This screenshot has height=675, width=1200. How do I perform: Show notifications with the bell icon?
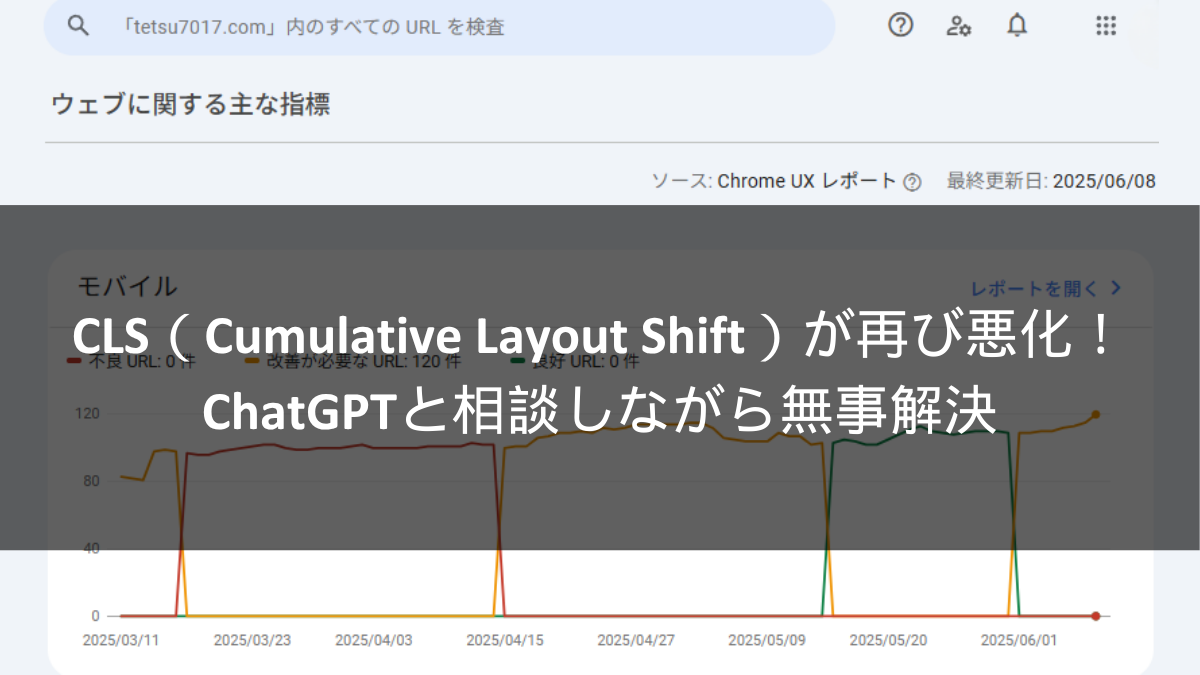click(1017, 26)
